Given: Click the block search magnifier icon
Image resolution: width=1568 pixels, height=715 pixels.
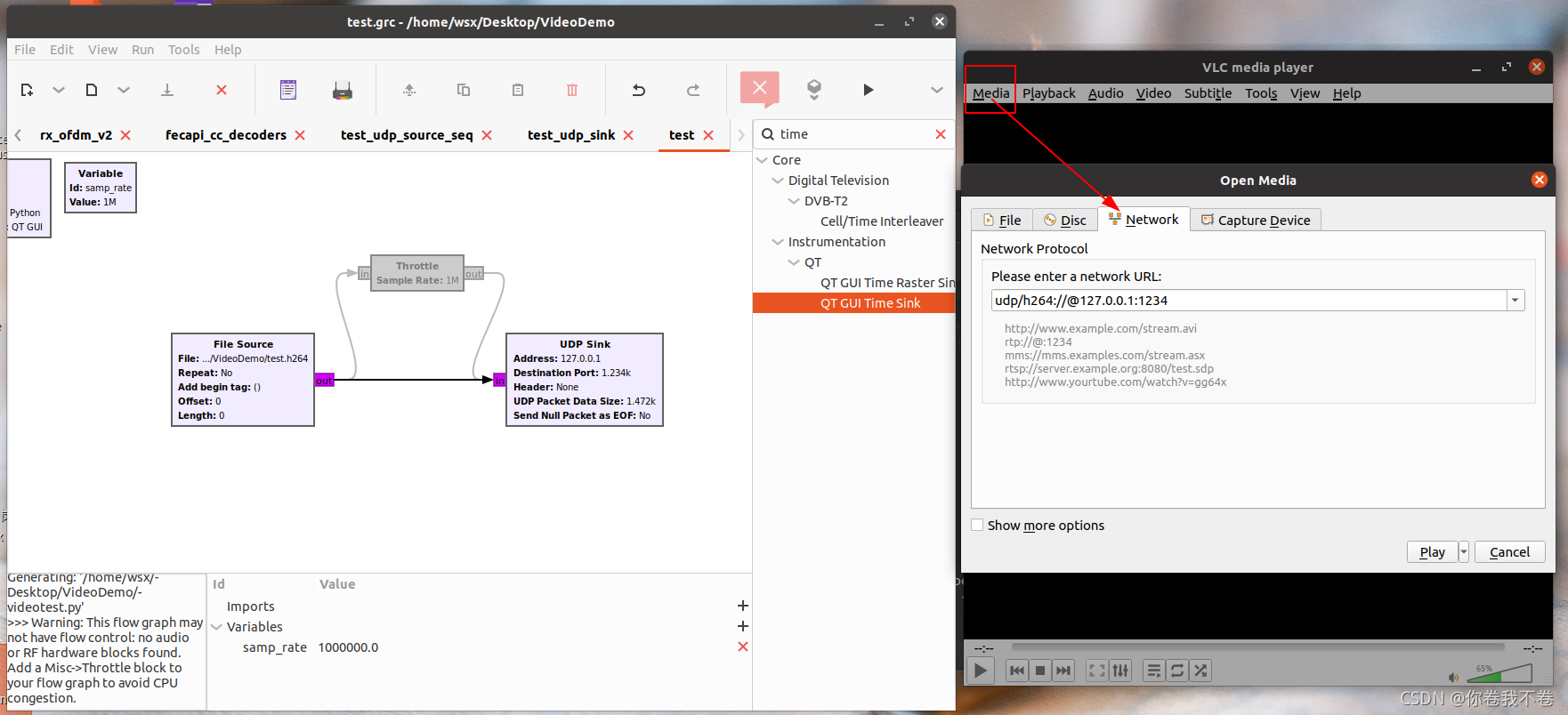Looking at the screenshot, I should (768, 134).
